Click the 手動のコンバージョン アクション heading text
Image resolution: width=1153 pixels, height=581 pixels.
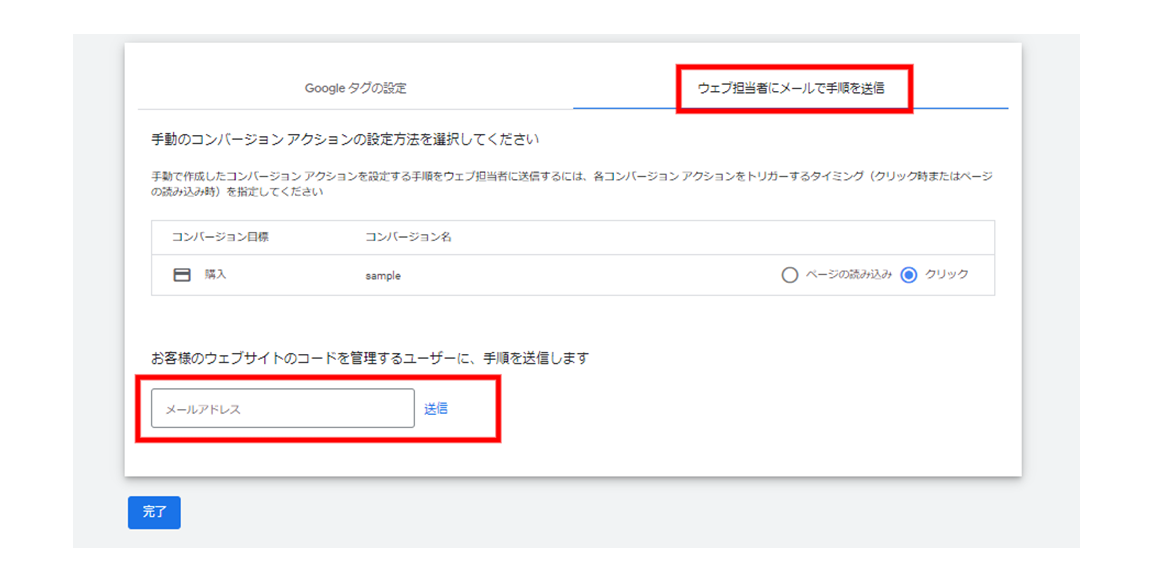click(345, 139)
